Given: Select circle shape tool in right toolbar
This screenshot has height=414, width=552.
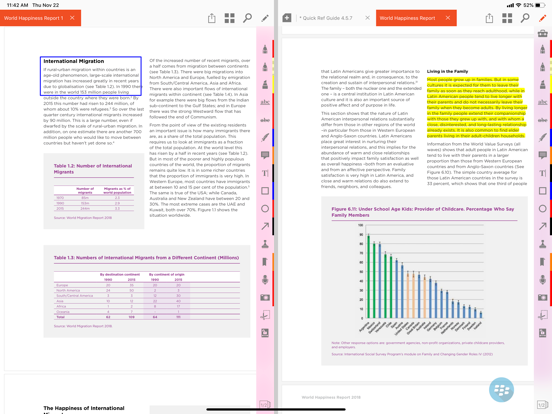Looking at the screenshot, I should 542,208.
